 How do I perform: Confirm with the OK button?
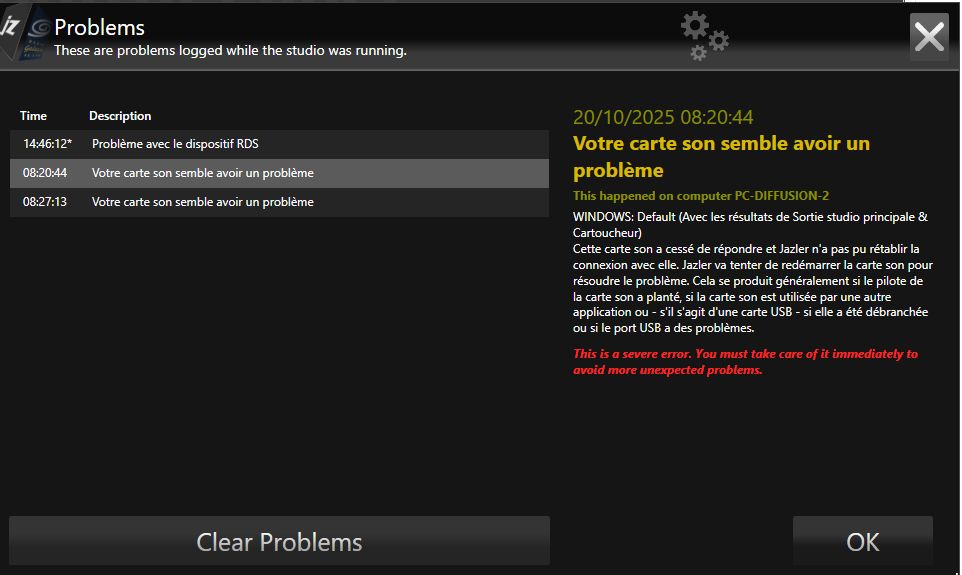point(862,541)
